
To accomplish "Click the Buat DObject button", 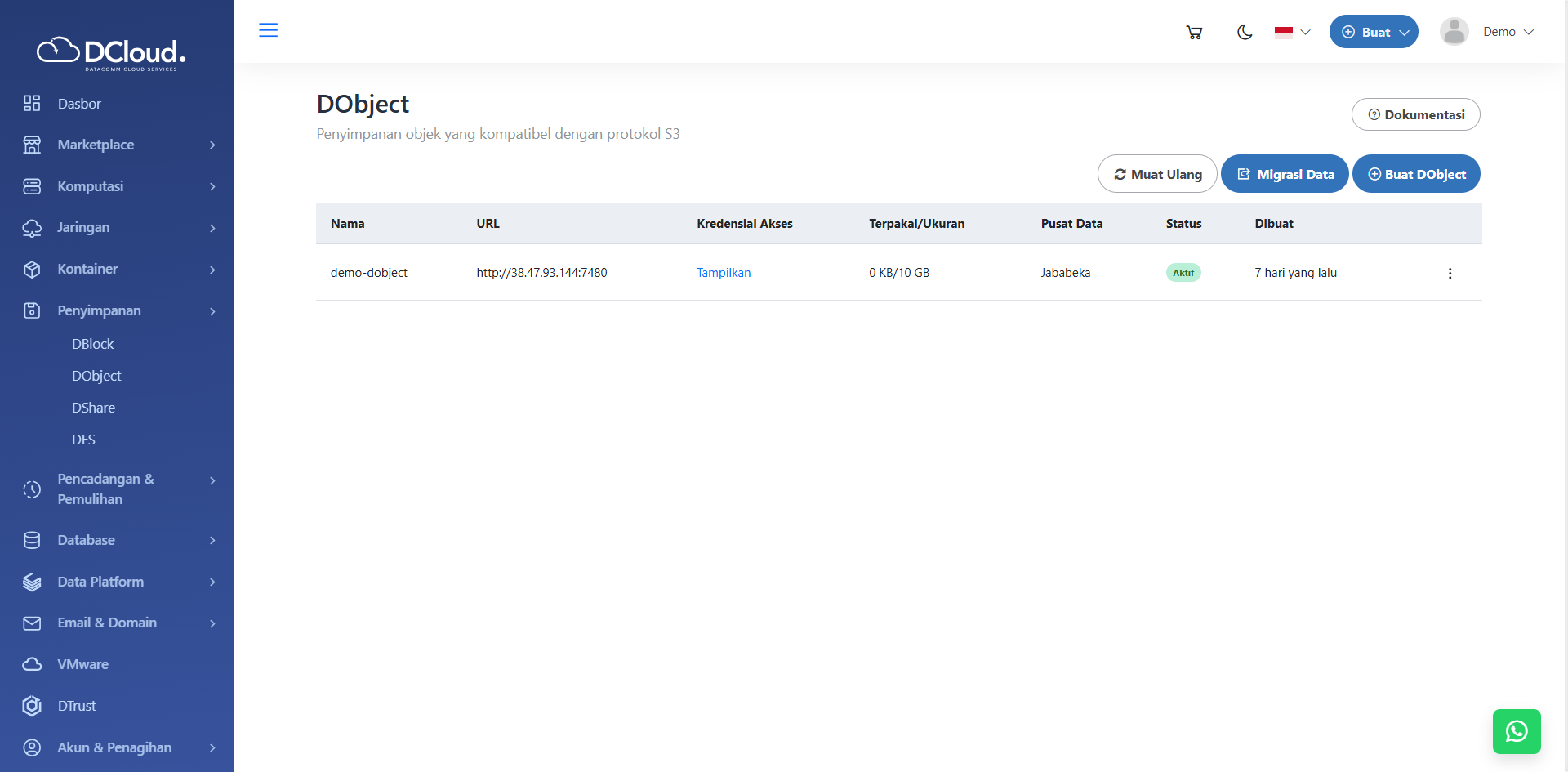I will 1416,175.
